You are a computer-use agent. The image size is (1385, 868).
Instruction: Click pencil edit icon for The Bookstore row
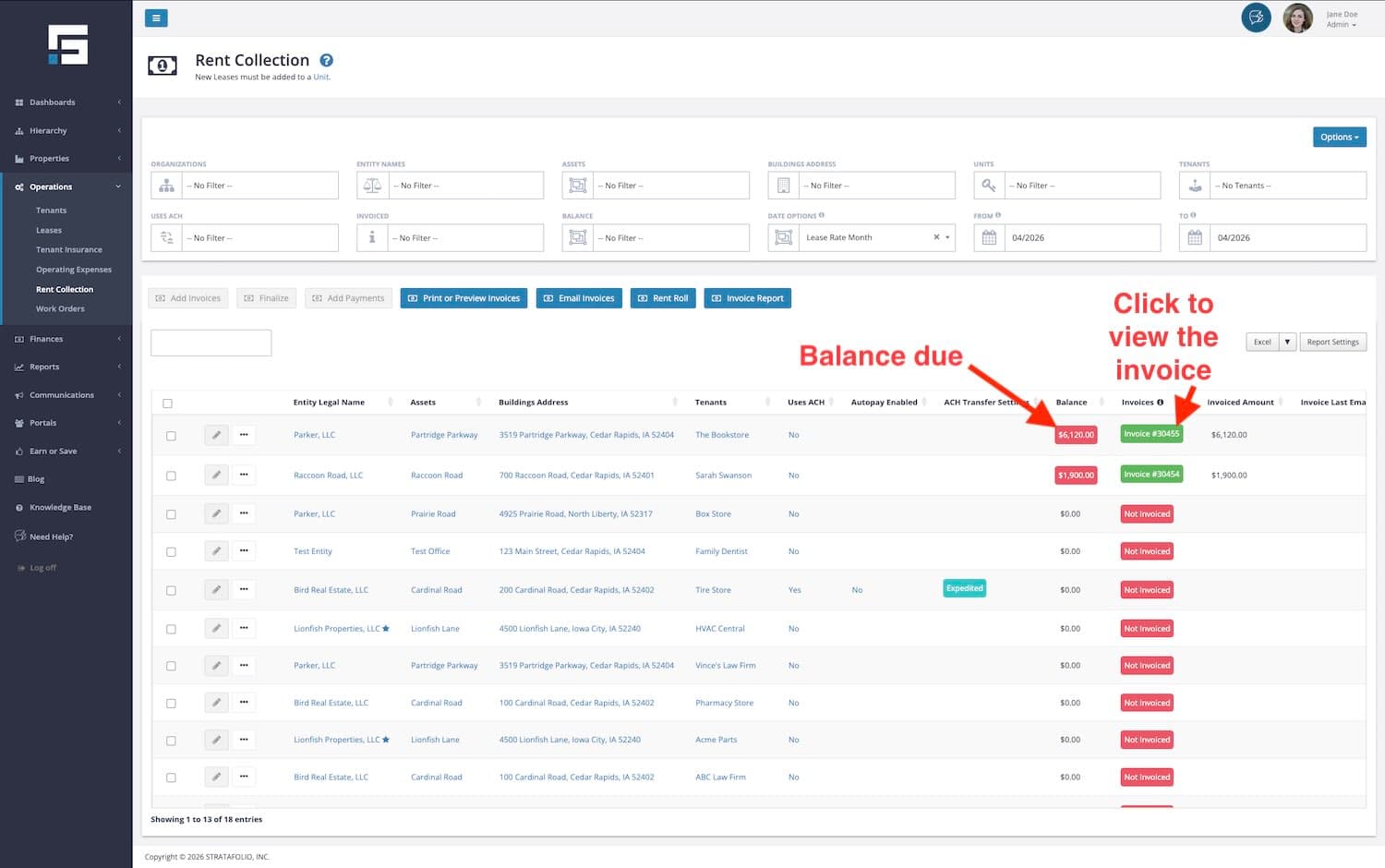[216, 435]
